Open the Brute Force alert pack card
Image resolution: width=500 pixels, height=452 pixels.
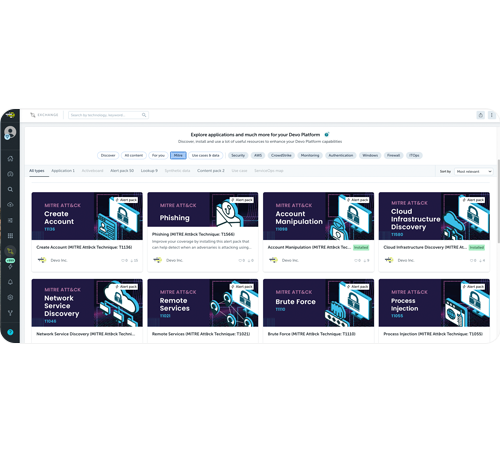coord(318,310)
